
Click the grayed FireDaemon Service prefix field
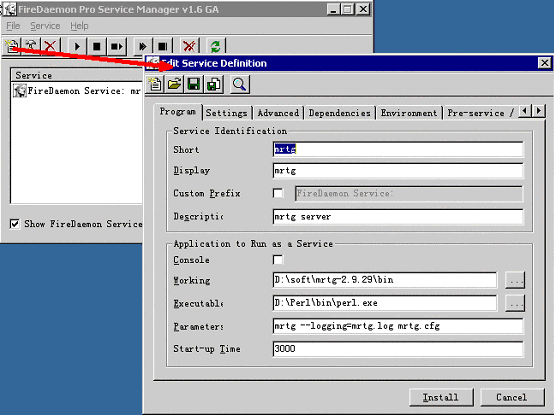[409, 194]
